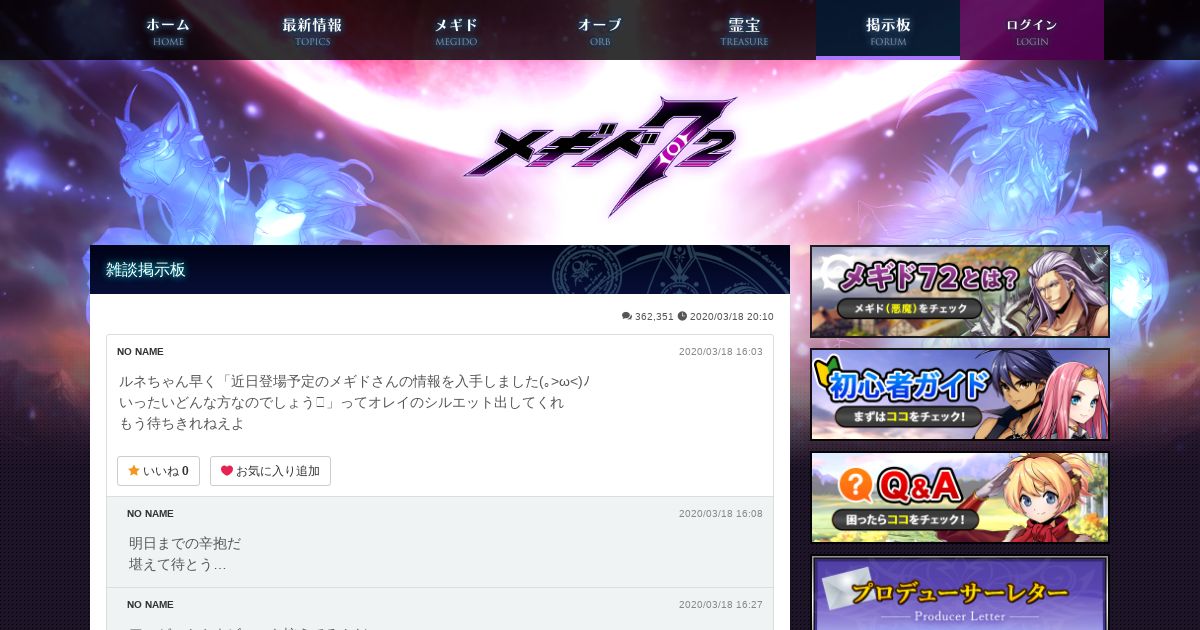
Task: Open the 霊宝 TREASURE section
Action: (744, 30)
